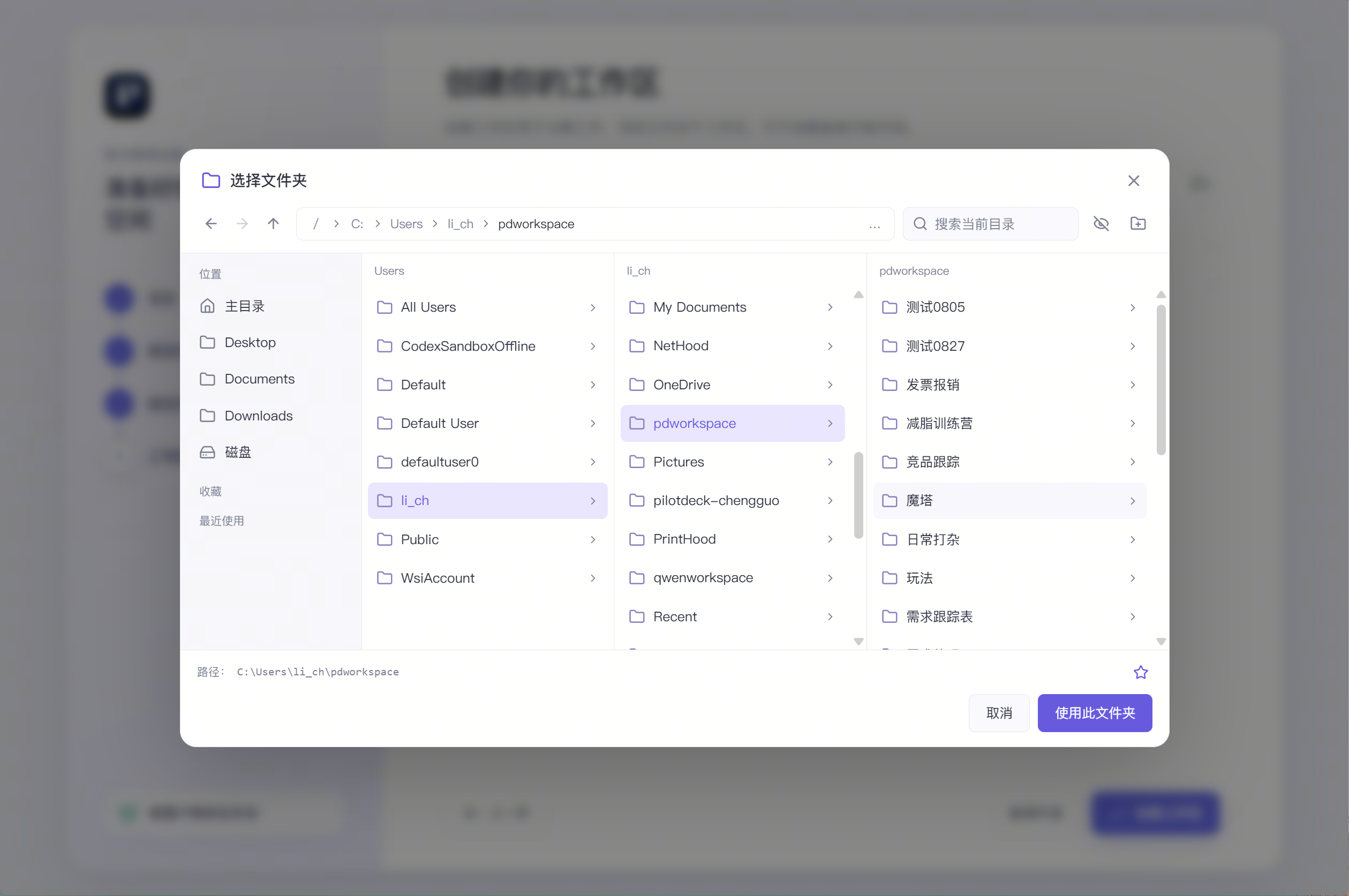1349x896 pixels.
Task: Add current path to favorites star
Action: (1141, 672)
